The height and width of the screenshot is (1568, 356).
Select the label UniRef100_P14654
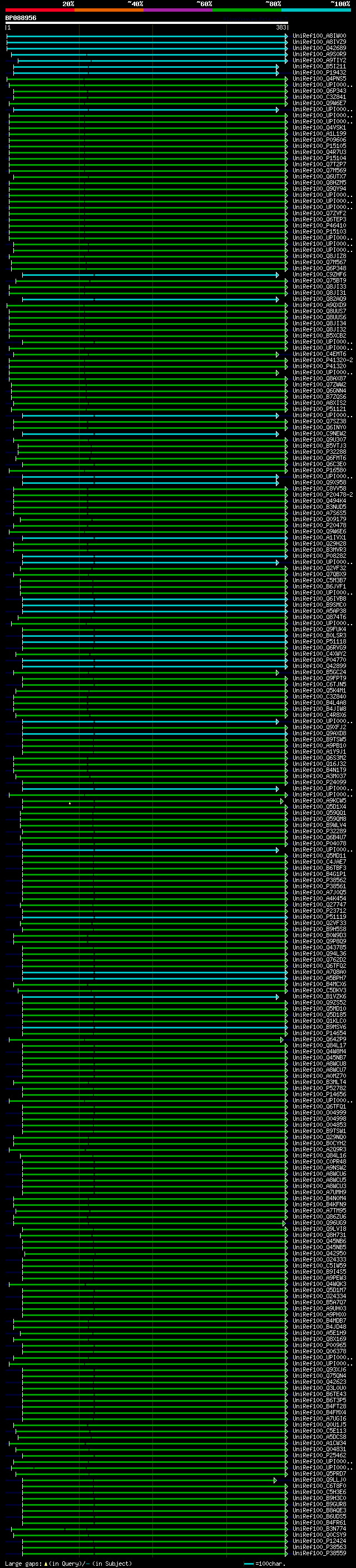(319, 1033)
